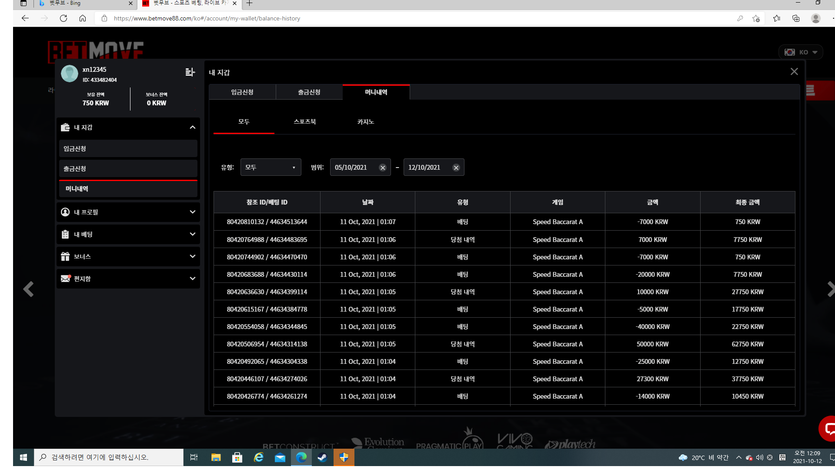The width and height of the screenshot is (835, 470).
Task: Reload the page with the refresh icon
Action: pos(63,18)
